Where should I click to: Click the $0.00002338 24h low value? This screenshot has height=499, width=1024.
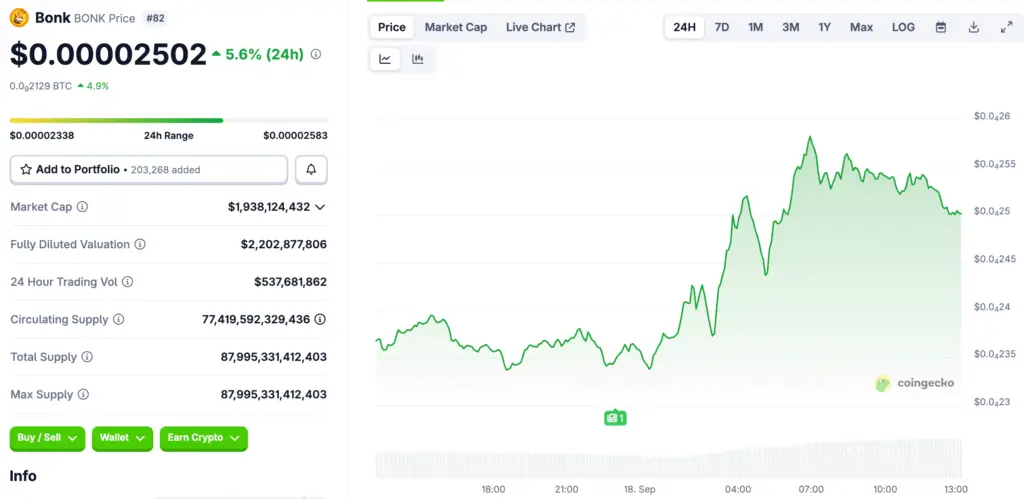[42, 136]
